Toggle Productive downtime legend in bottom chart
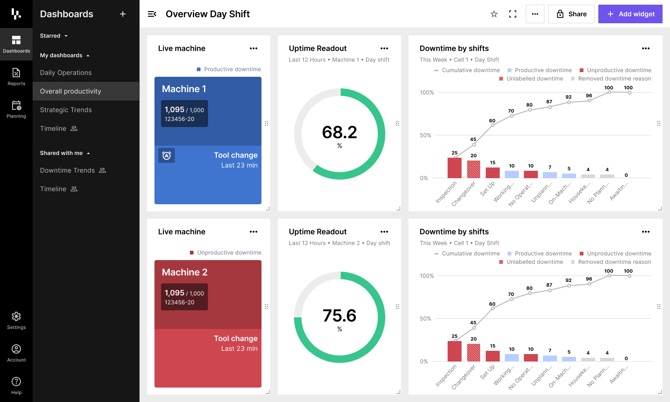 (x=539, y=253)
